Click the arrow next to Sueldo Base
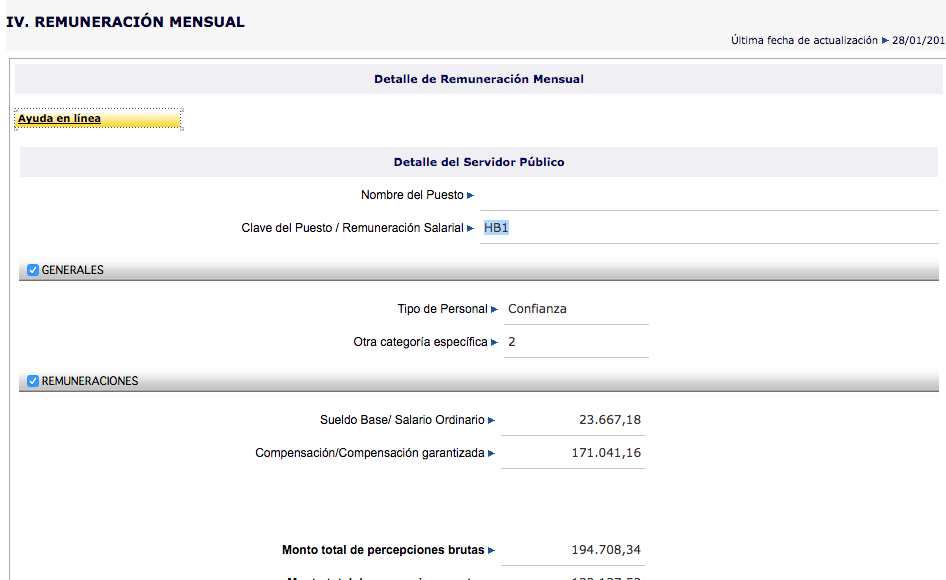946x580 pixels. coord(491,420)
